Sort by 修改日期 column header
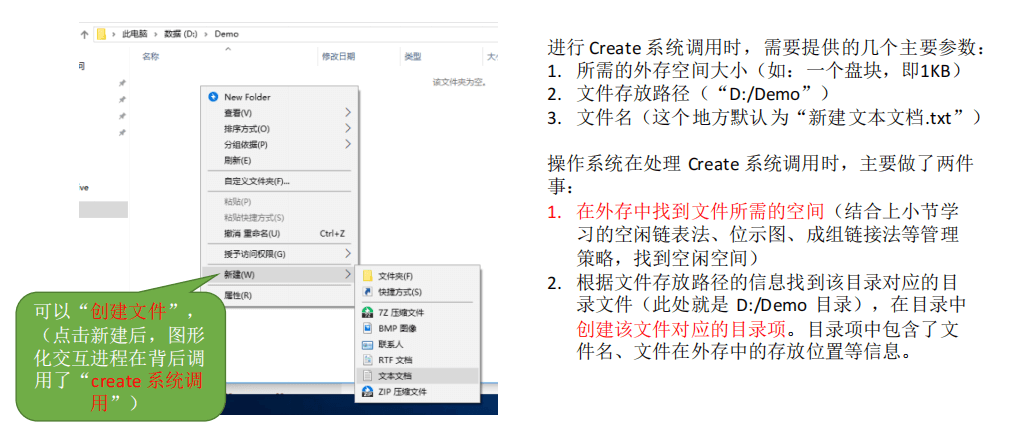 tap(338, 57)
